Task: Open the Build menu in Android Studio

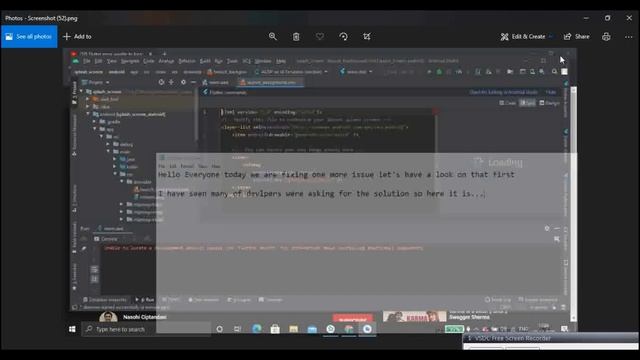Action: 205,61
